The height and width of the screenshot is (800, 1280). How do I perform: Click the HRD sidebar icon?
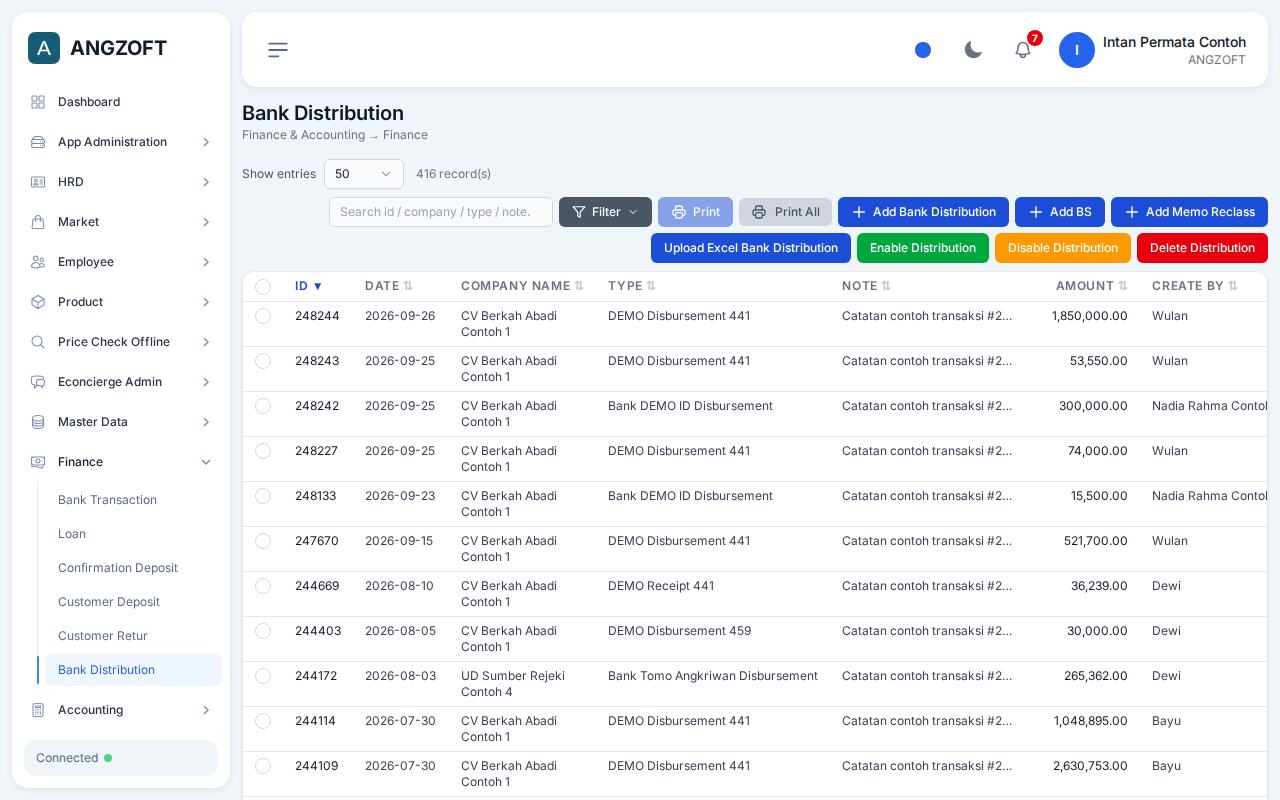point(38,182)
